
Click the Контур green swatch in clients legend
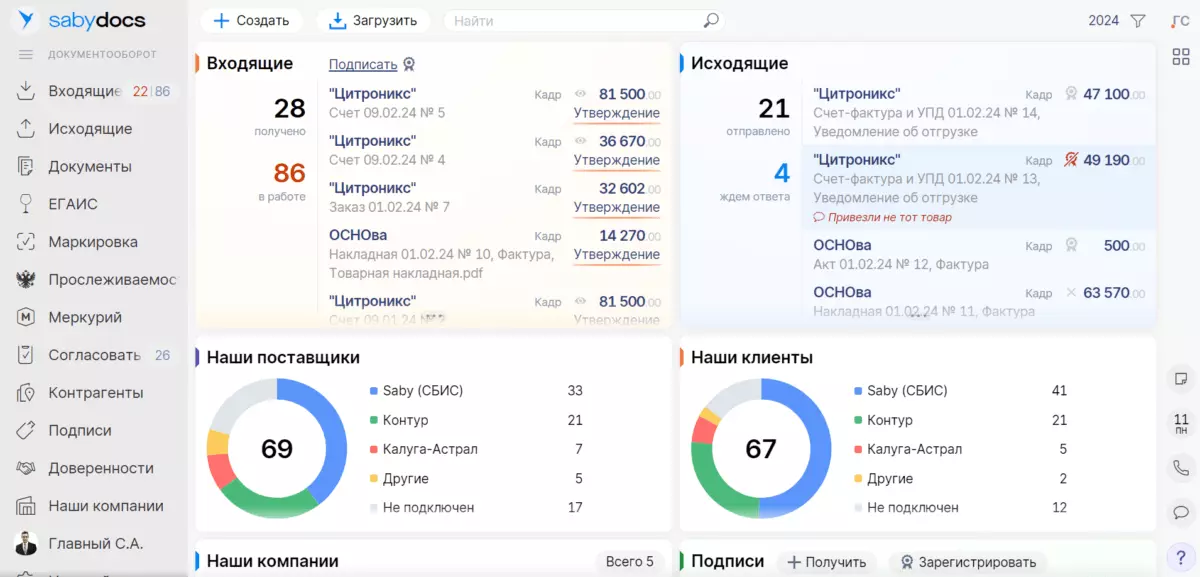858,420
